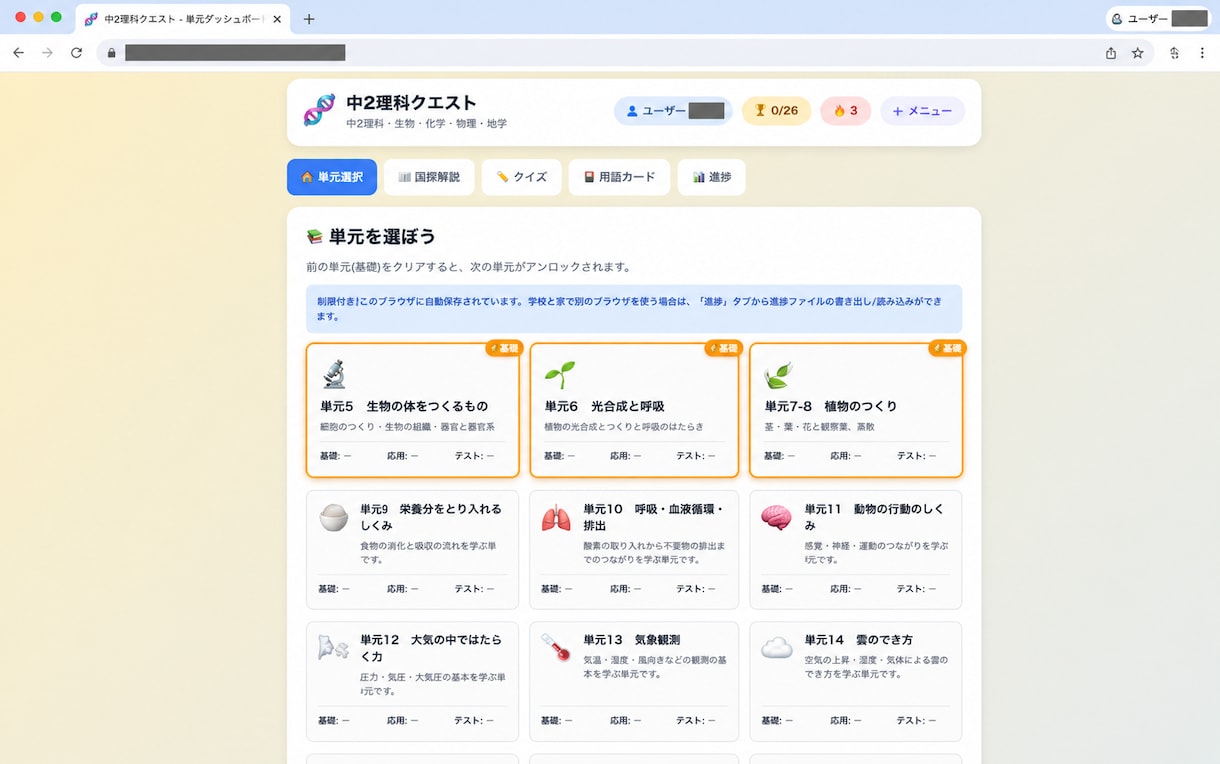The image size is (1220, 764).
Task: Open the ユーザー account pill in header
Action: click(673, 111)
